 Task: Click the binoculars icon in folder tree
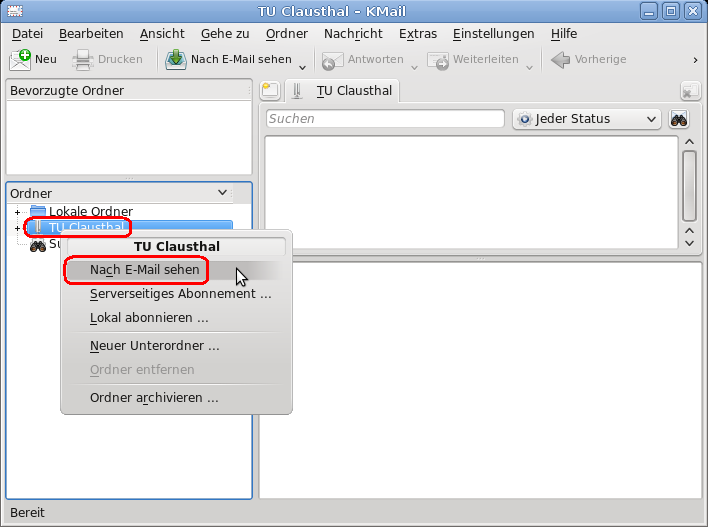click(38, 246)
